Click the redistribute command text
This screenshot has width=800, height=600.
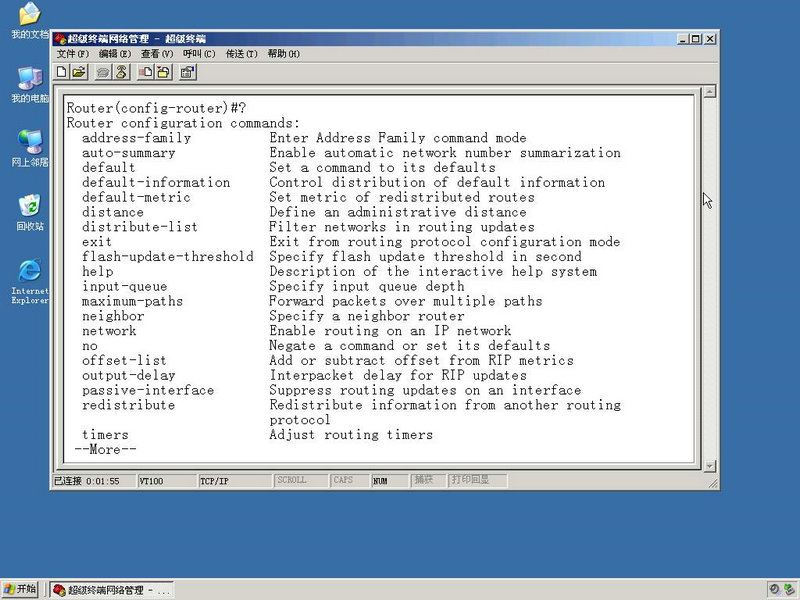point(129,405)
